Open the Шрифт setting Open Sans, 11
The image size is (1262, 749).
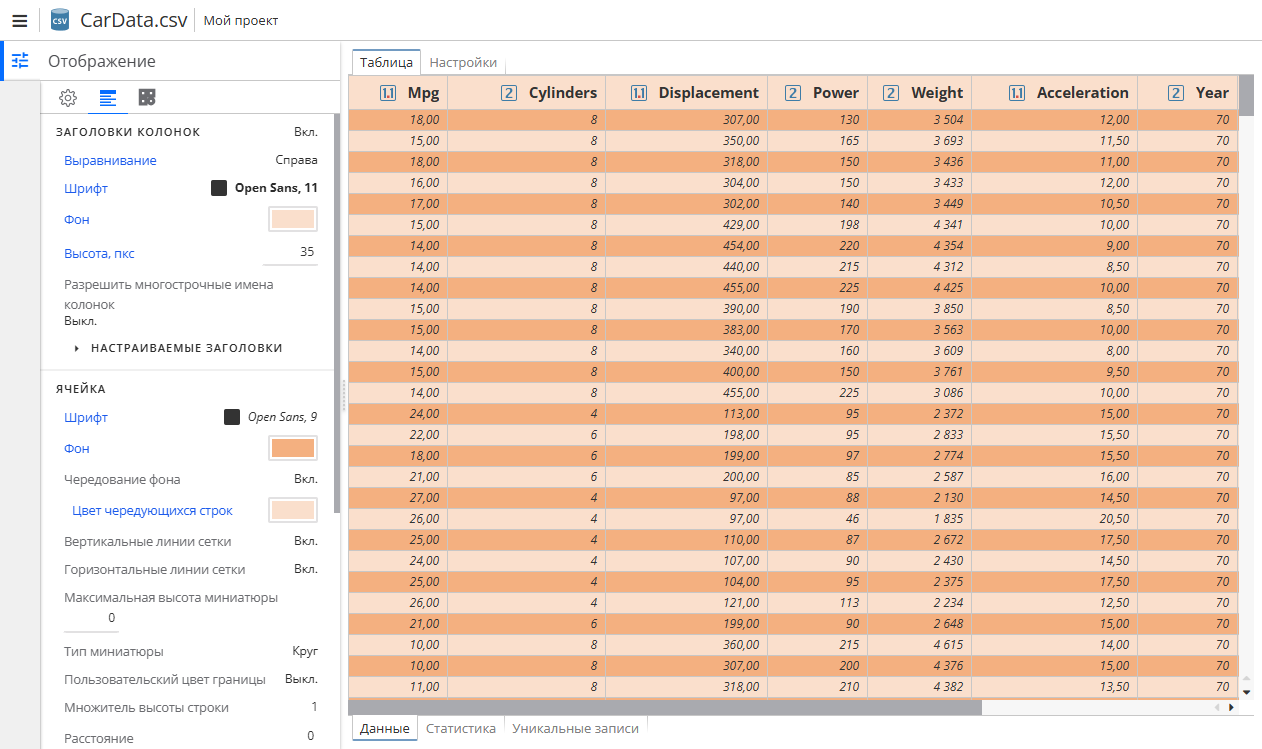click(85, 188)
